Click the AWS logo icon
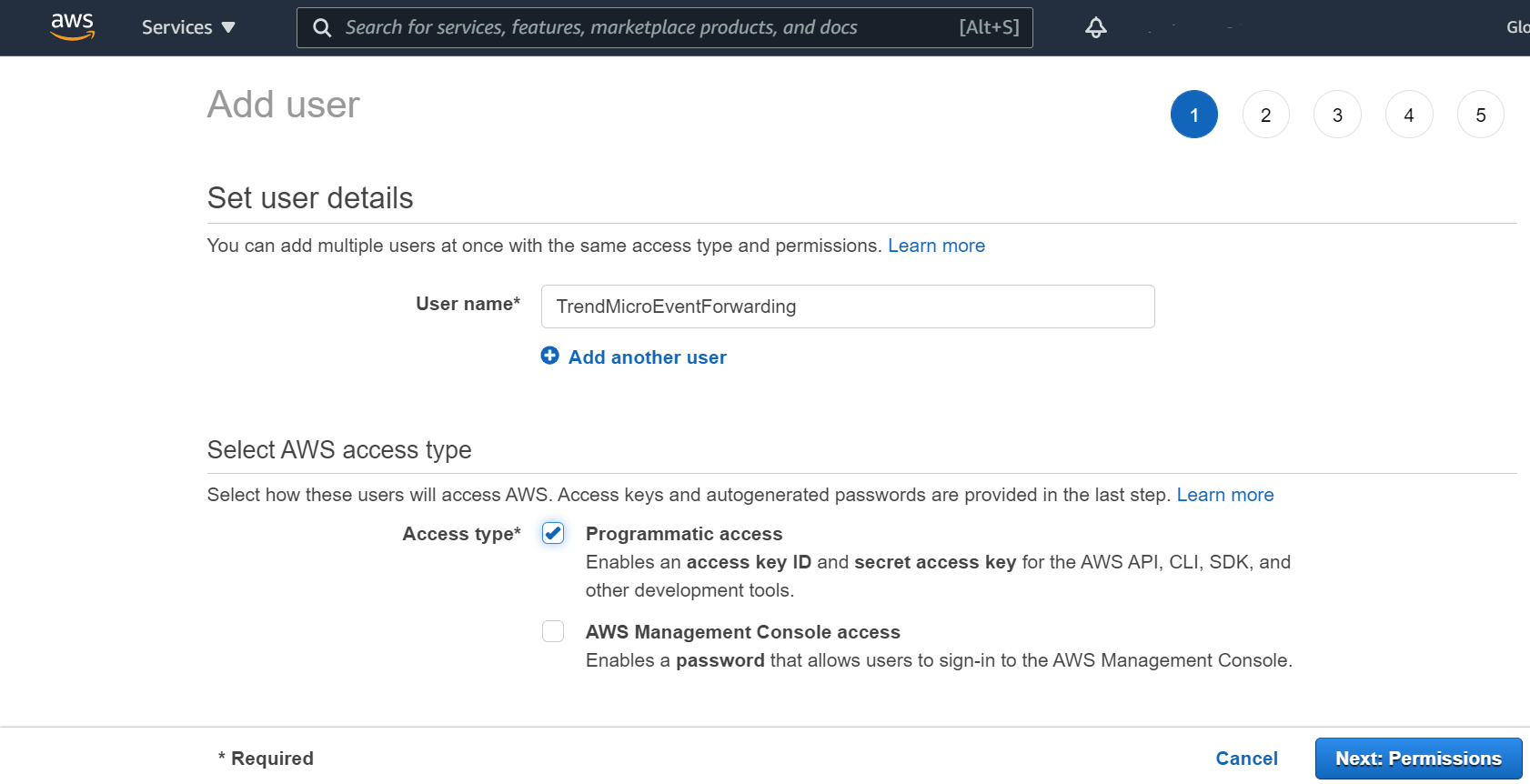Viewport: 1530px width, 784px height. [x=73, y=27]
